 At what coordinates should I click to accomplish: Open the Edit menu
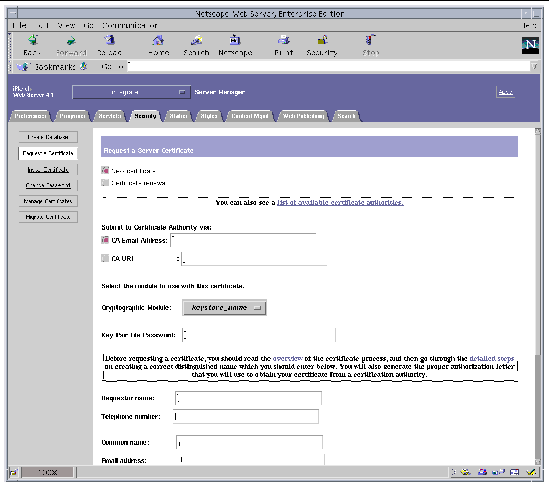pos(43,25)
